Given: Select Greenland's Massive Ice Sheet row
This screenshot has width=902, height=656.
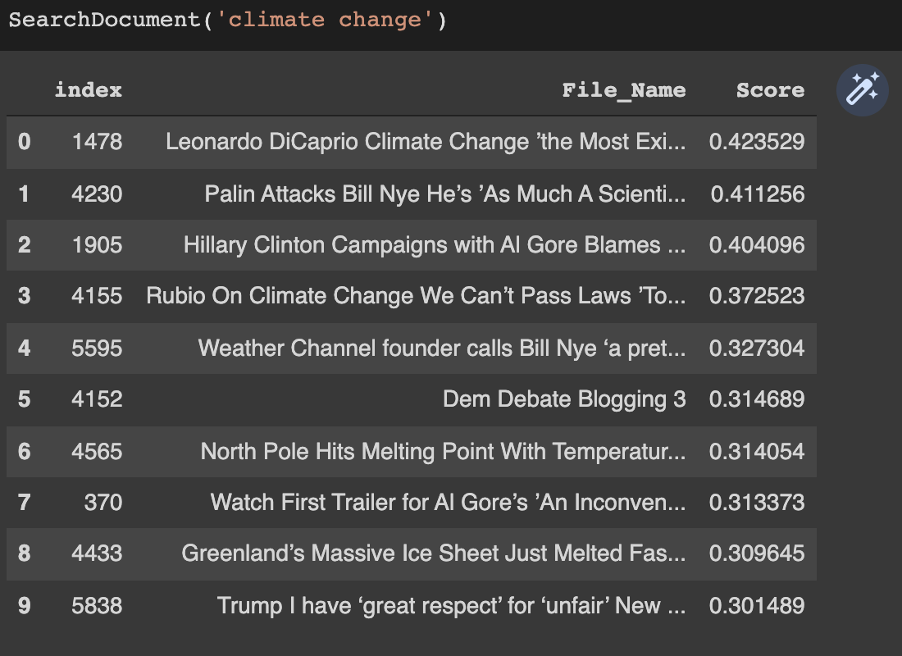Looking at the screenshot, I should [x=433, y=553].
